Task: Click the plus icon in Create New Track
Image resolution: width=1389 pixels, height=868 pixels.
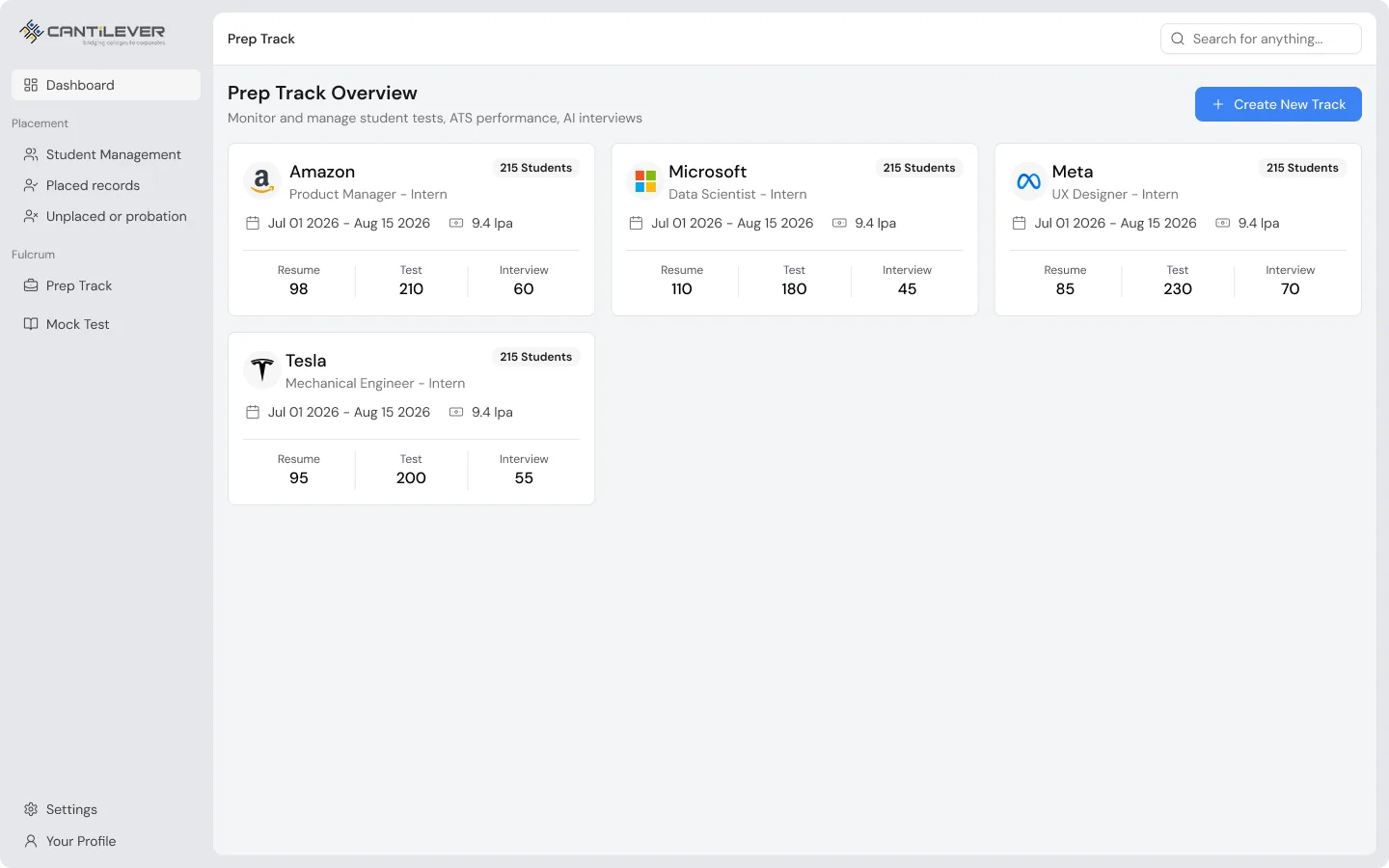Action: click(x=1218, y=104)
